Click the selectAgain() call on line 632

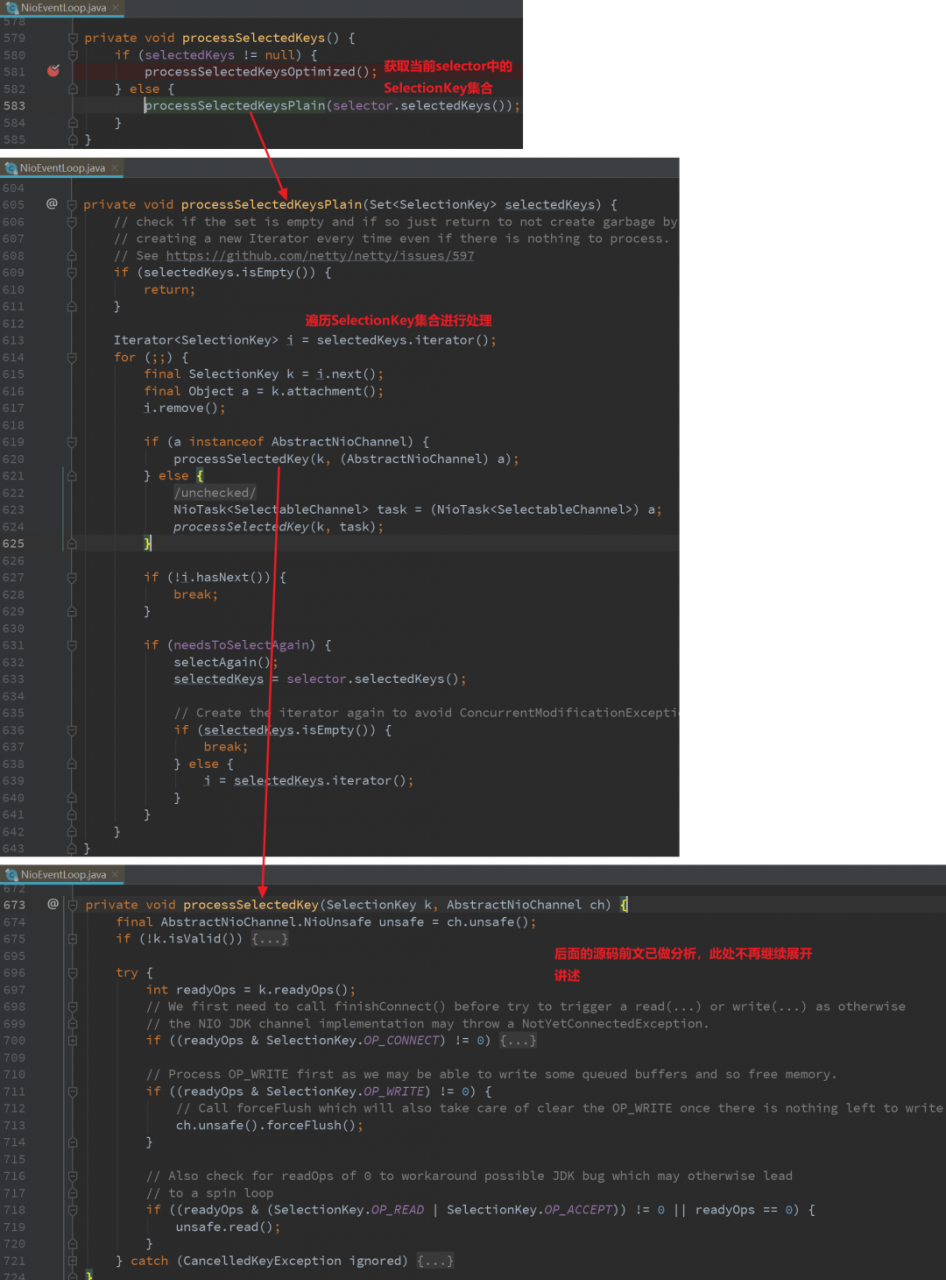[223, 662]
